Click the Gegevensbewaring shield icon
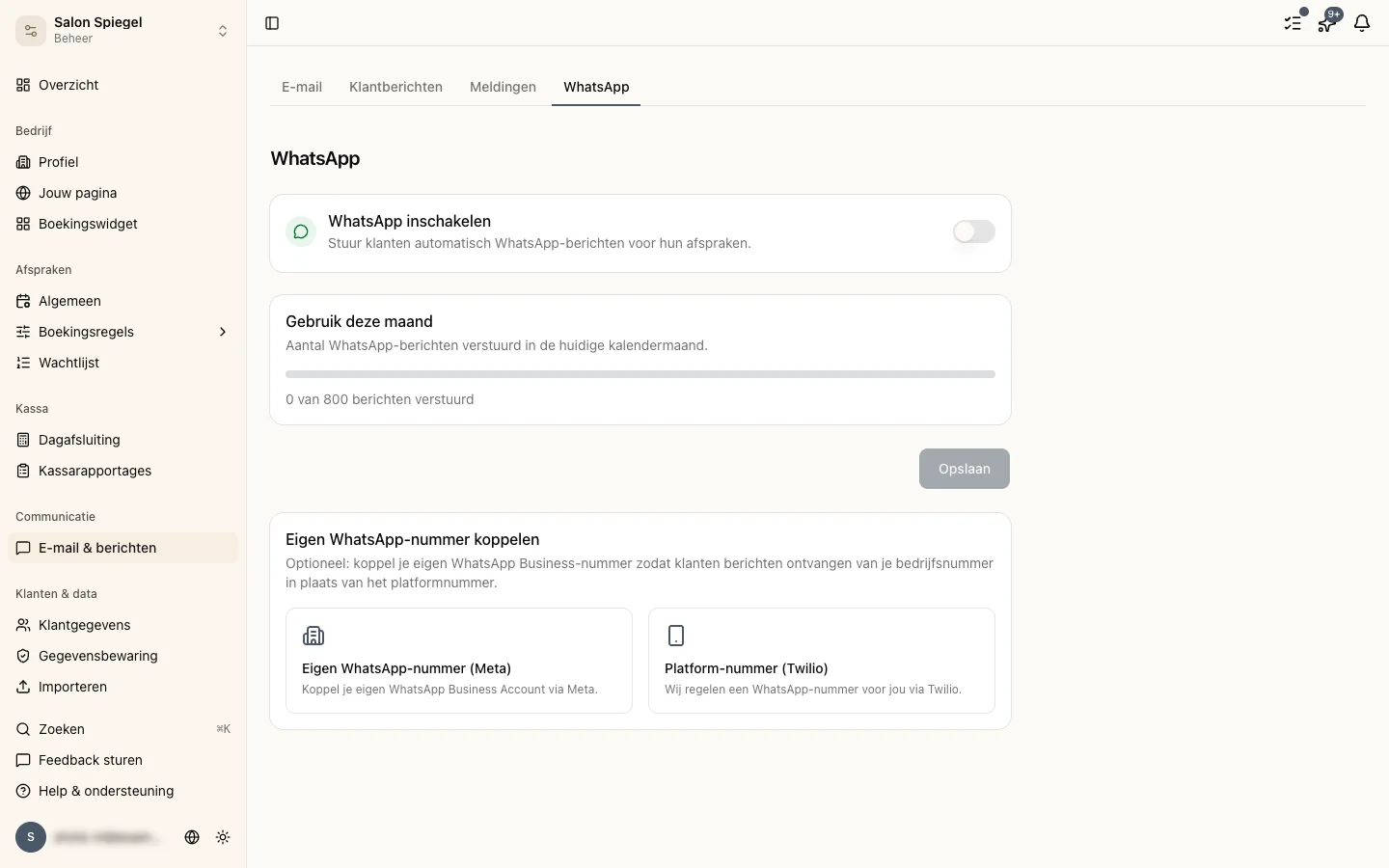 click(x=23, y=656)
